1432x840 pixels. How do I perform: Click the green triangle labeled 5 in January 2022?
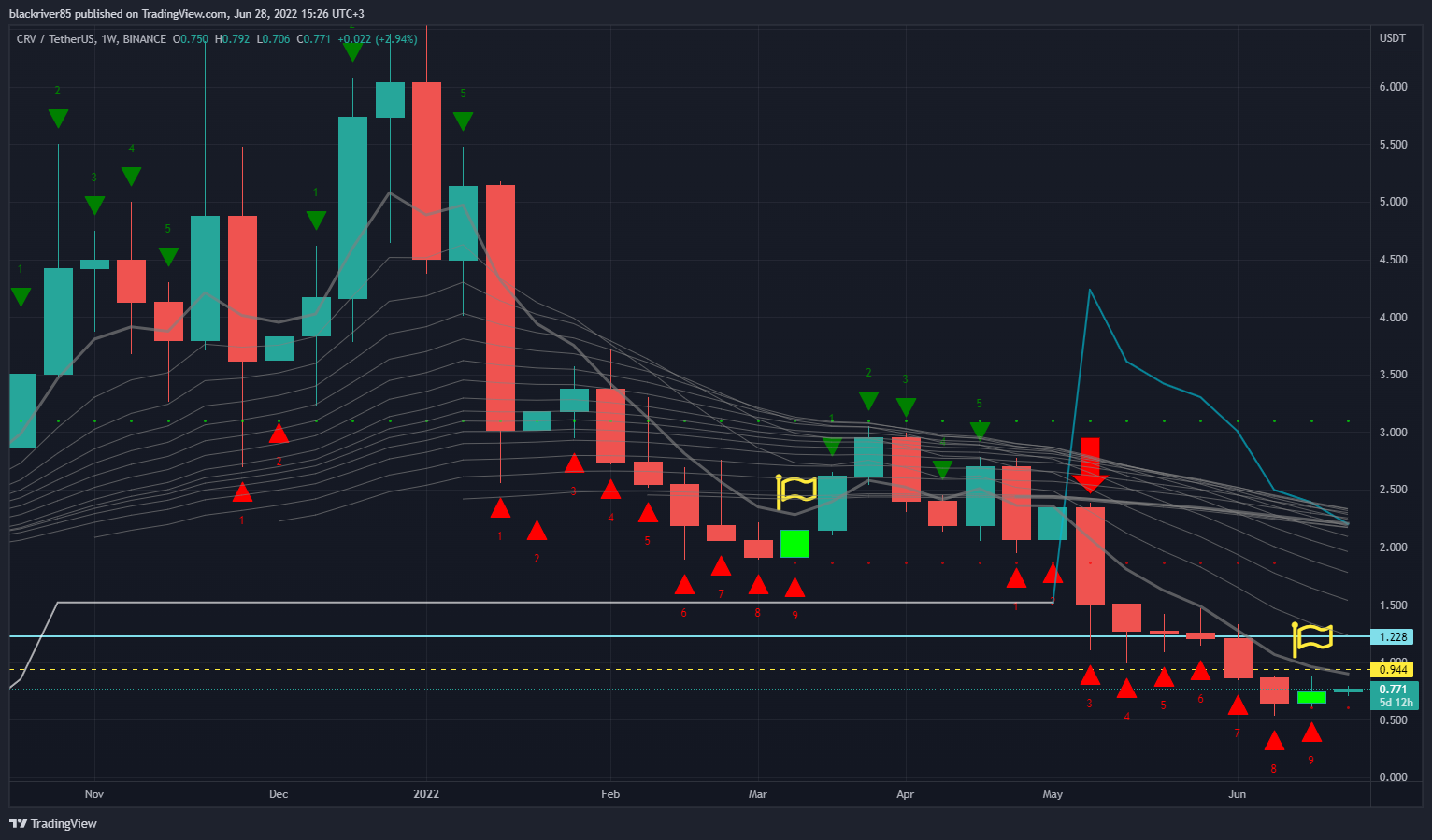pyautogui.click(x=463, y=121)
